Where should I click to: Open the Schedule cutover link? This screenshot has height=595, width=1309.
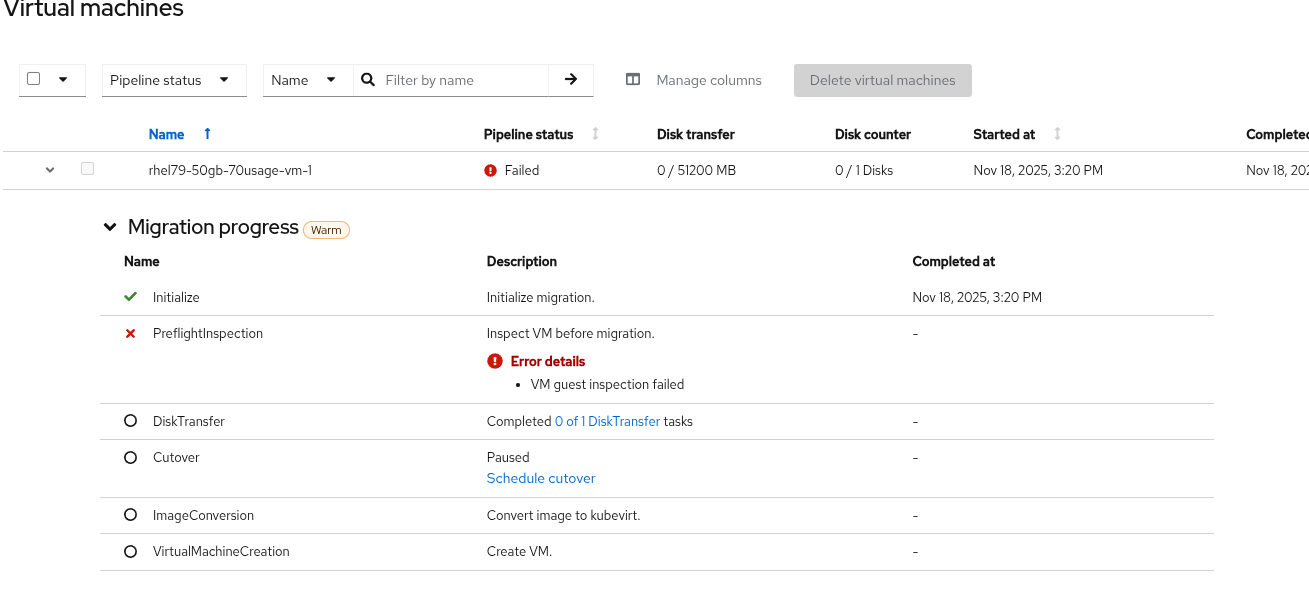coord(541,479)
